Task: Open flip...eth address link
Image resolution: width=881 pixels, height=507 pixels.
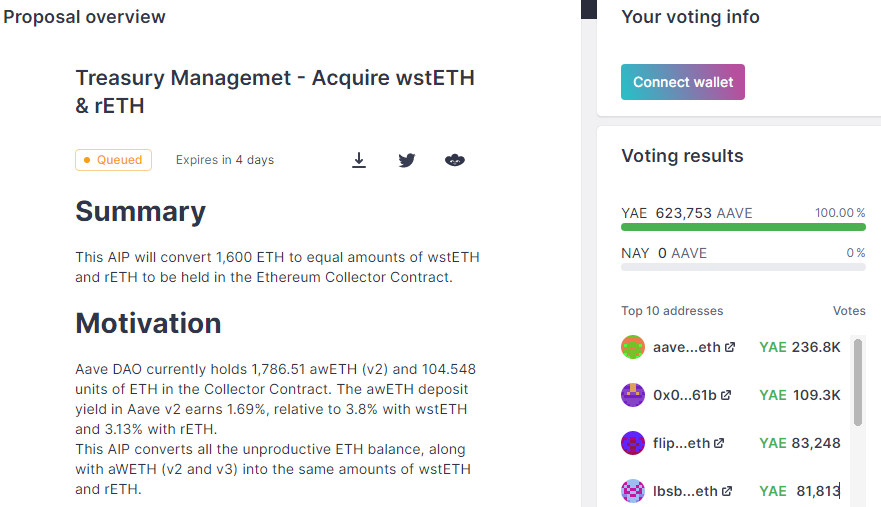Action: click(x=682, y=443)
